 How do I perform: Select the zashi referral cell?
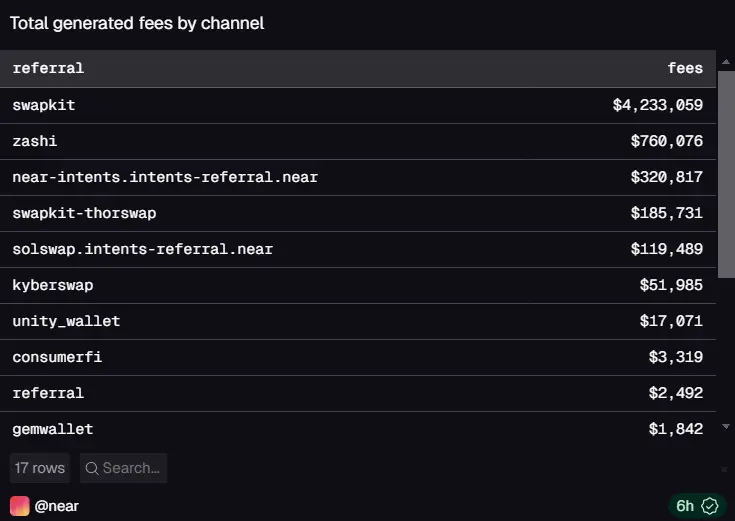click(x=35, y=141)
